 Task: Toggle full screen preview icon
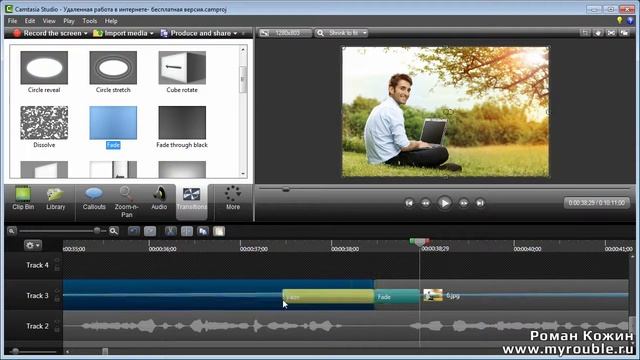[x=611, y=33]
